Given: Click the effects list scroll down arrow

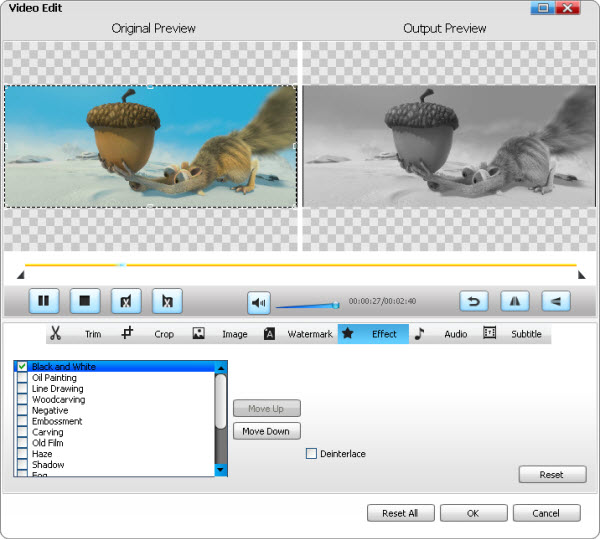Looking at the screenshot, I should pyautogui.click(x=221, y=470).
